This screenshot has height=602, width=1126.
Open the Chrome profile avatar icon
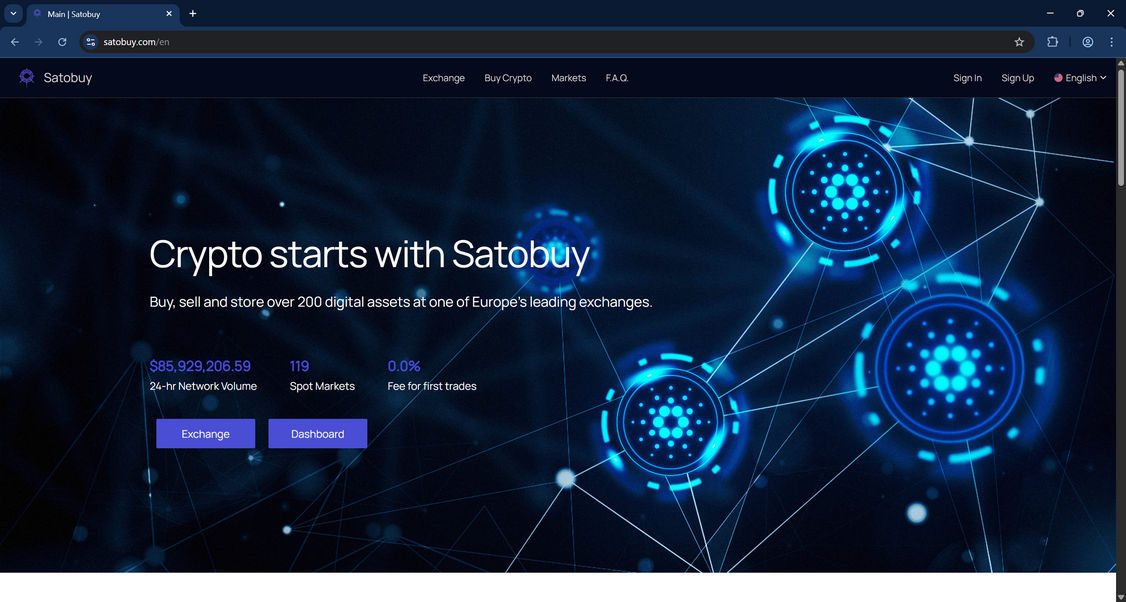[1088, 42]
